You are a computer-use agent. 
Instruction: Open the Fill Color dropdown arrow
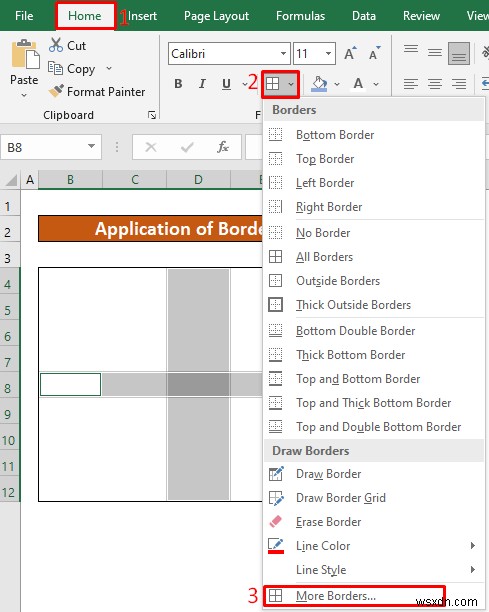coord(337,84)
